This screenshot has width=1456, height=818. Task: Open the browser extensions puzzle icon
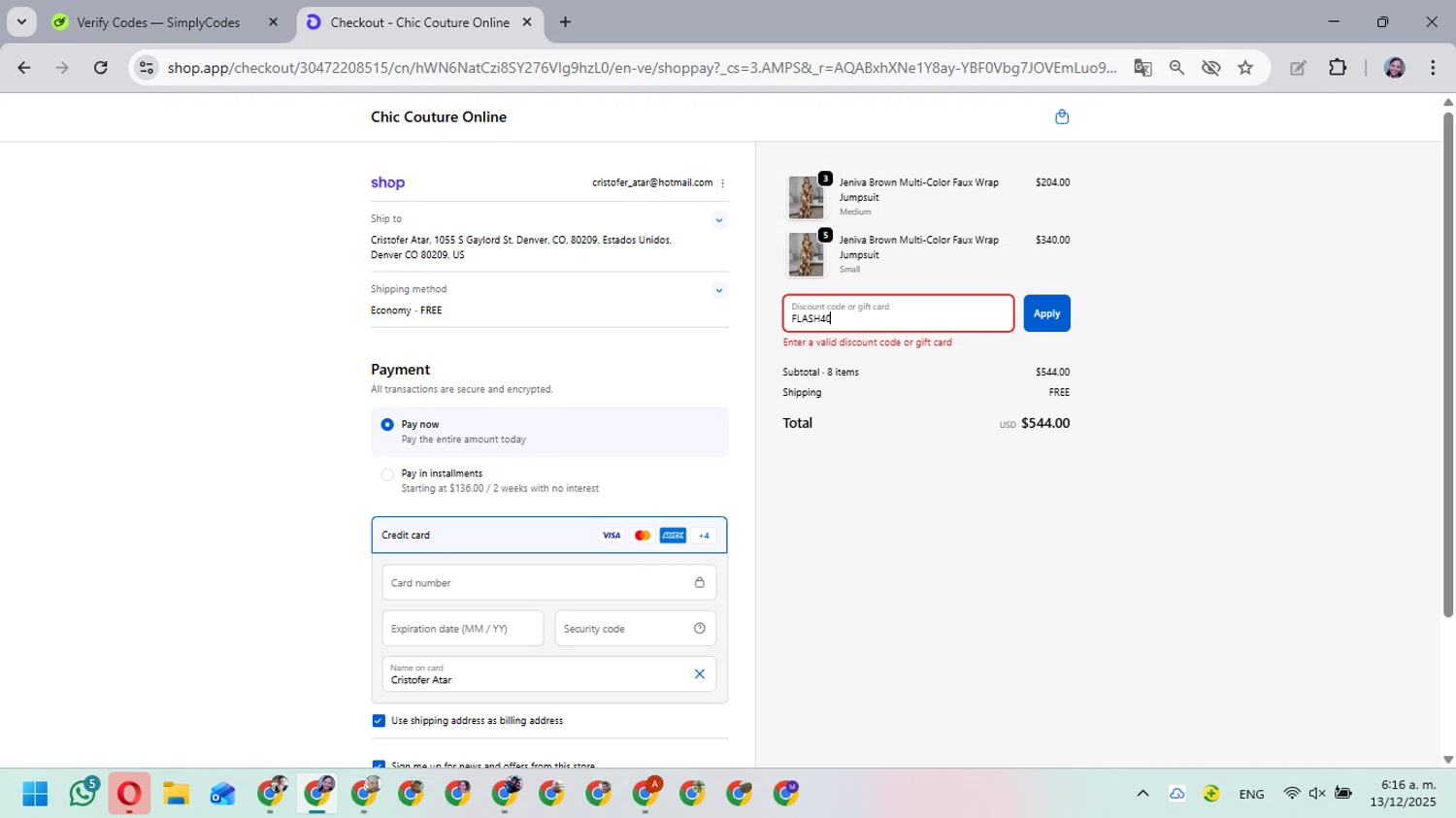(1338, 68)
